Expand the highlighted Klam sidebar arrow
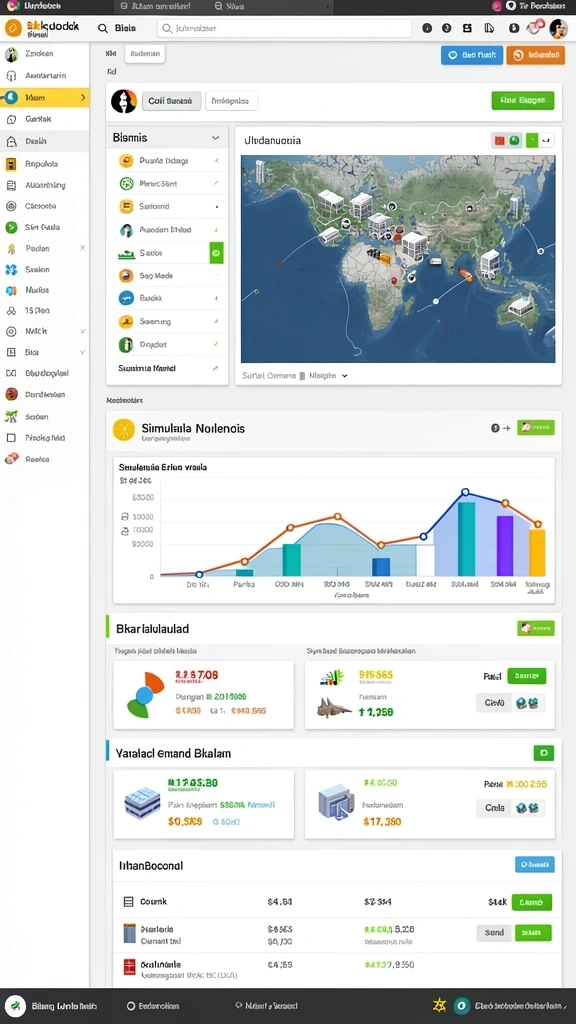The width and height of the screenshot is (576, 1024). pyautogui.click(x=82, y=97)
